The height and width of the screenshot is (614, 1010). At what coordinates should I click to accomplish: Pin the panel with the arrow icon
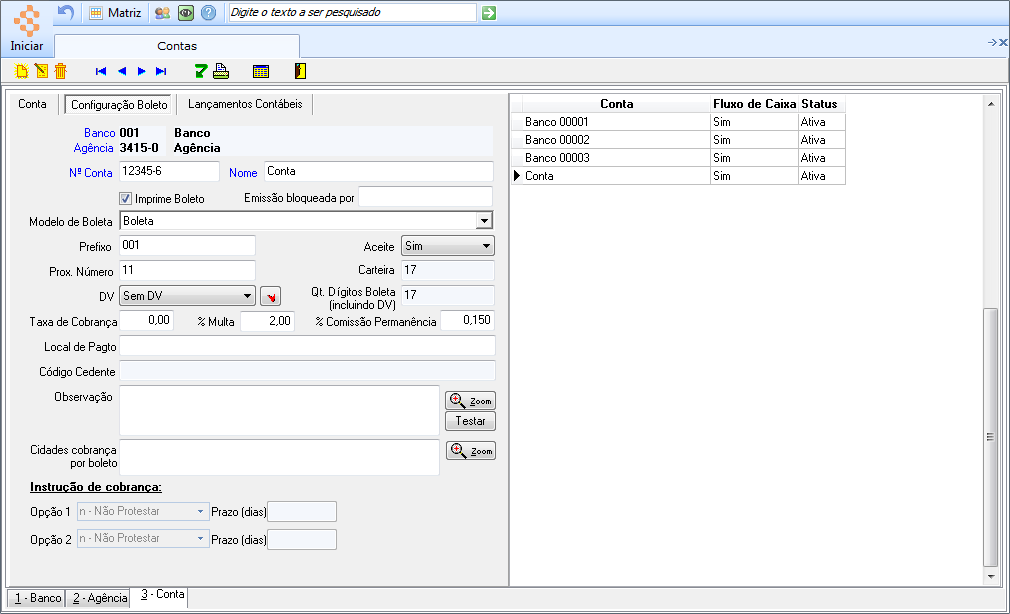(x=992, y=43)
